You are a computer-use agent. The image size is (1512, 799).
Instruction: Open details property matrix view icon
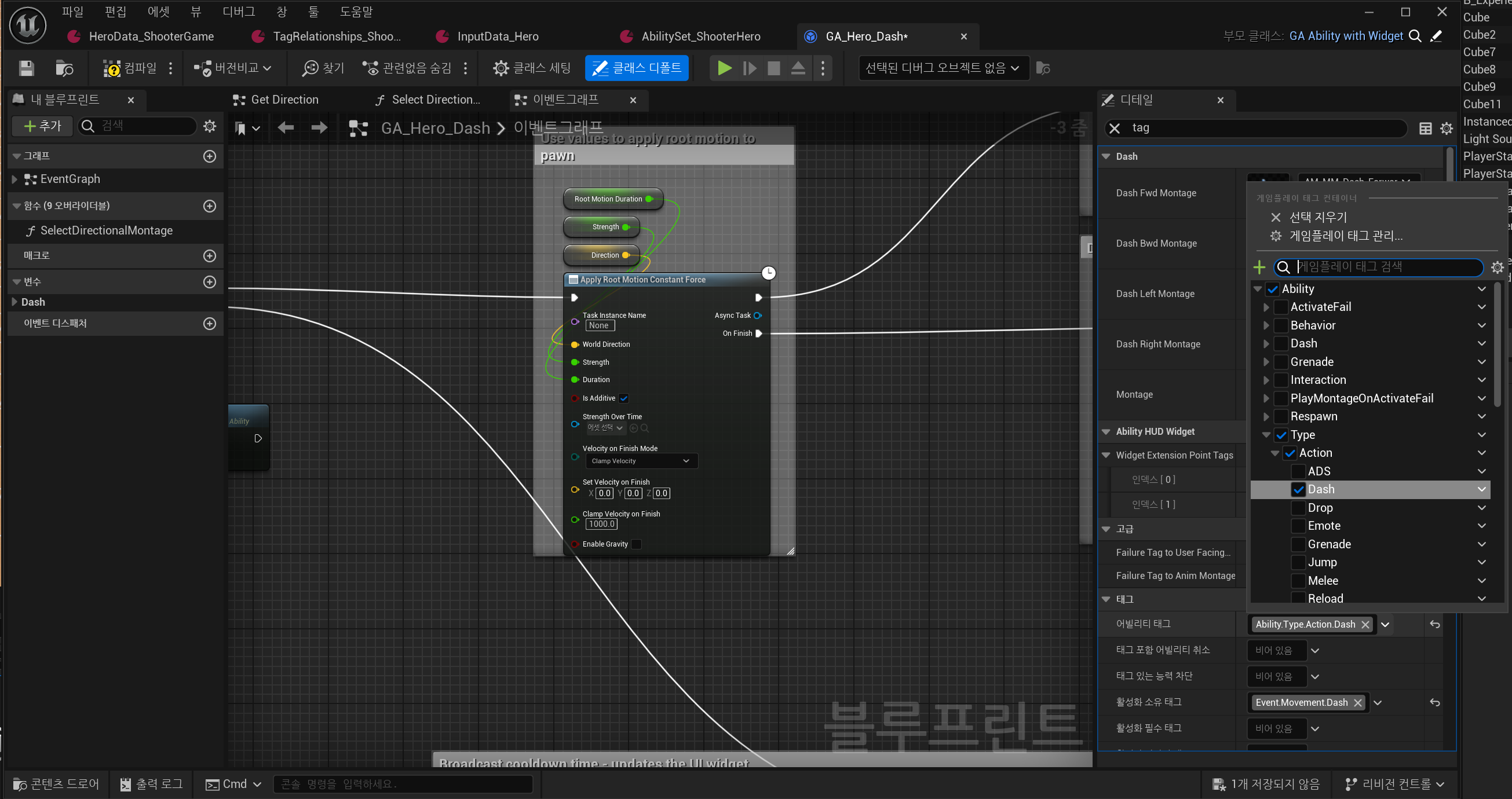click(1425, 129)
